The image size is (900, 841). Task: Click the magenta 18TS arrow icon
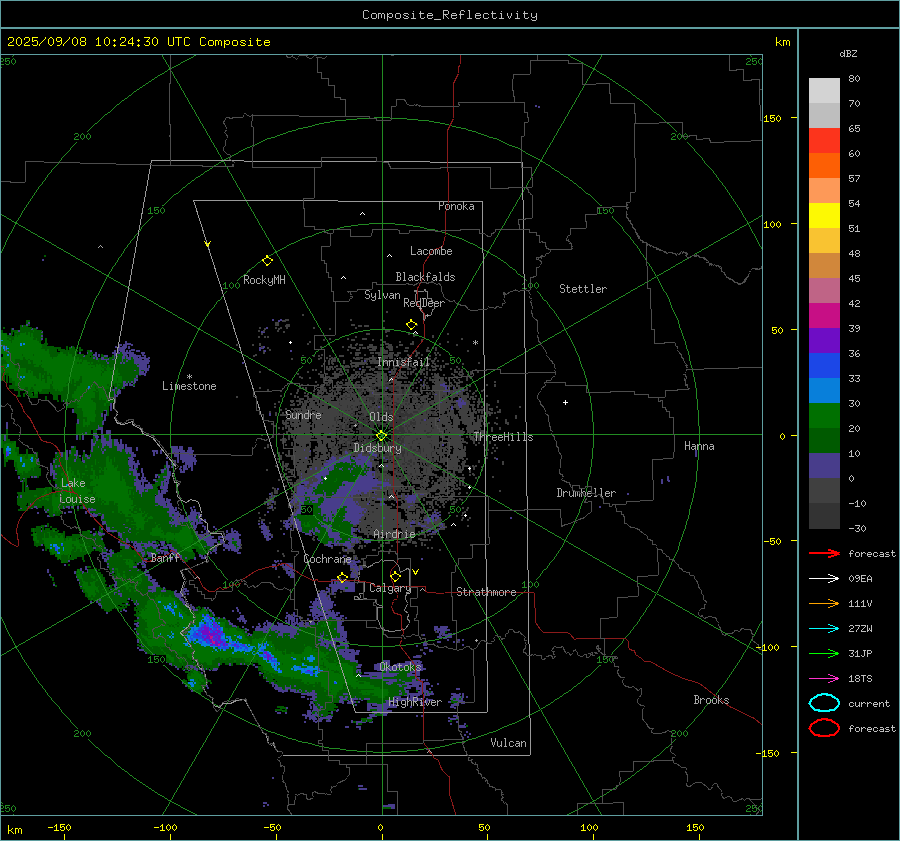[x=824, y=679]
